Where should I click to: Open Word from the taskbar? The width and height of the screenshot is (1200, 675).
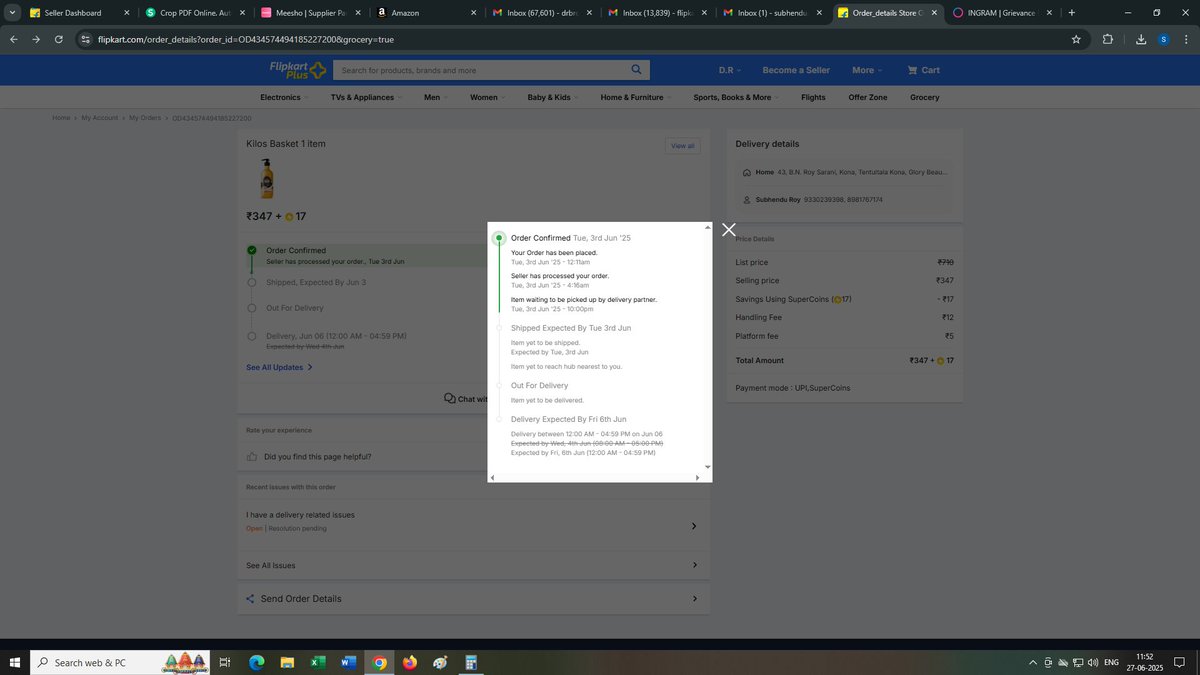click(x=348, y=662)
